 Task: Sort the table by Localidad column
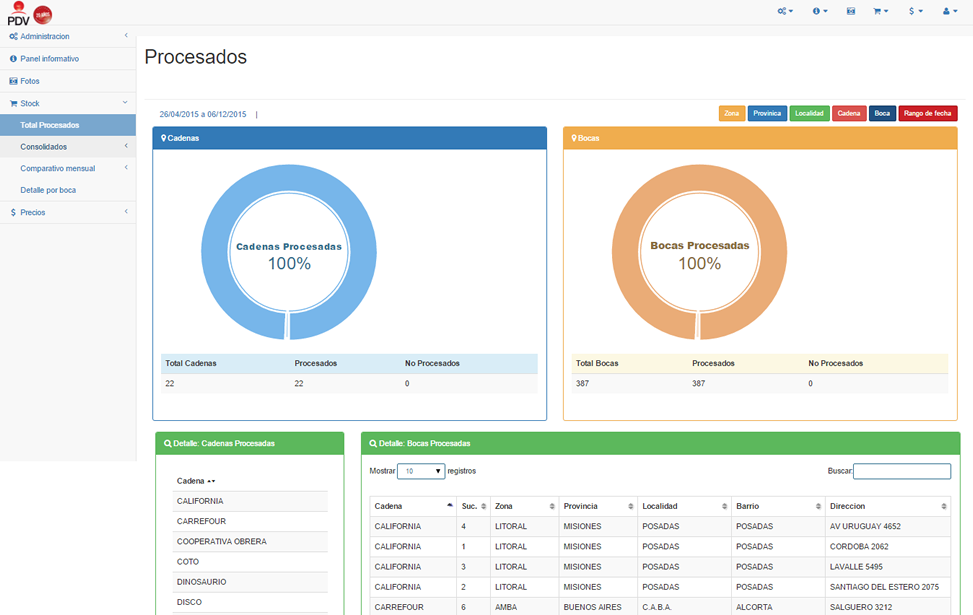684,506
